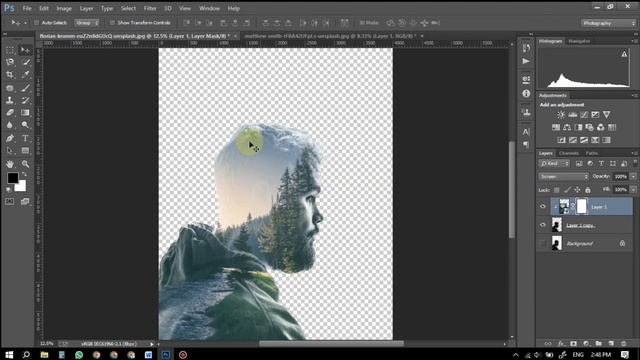Image resolution: width=640 pixels, height=360 pixels.
Task: Select the Blur tool
Action: (10, 125)
